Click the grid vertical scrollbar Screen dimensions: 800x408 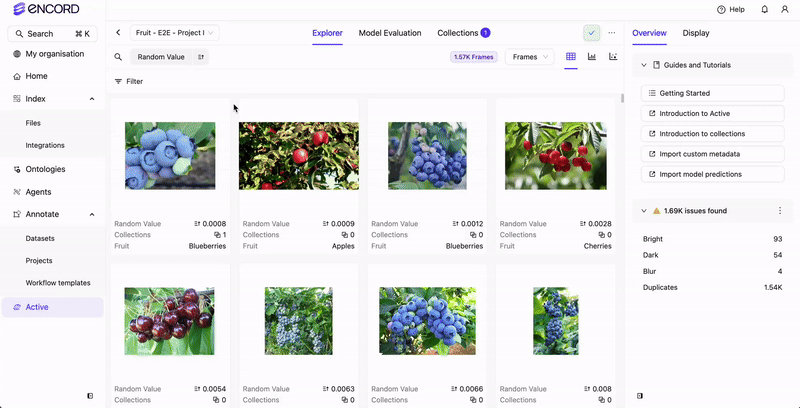tap(622, 98)
